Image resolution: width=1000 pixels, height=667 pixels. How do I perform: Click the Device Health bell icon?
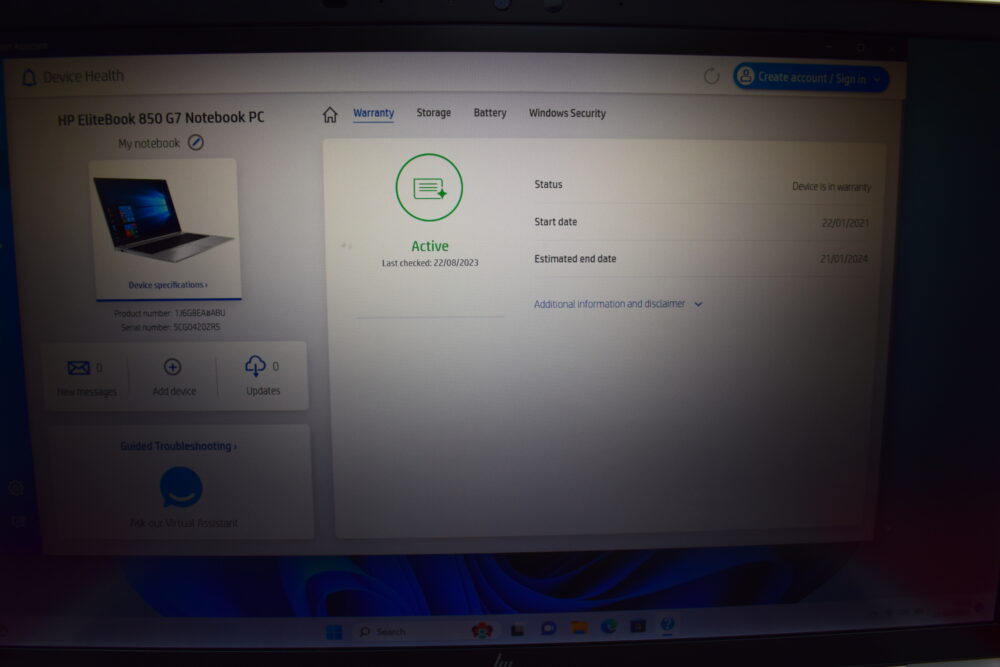tap(29, 78)
